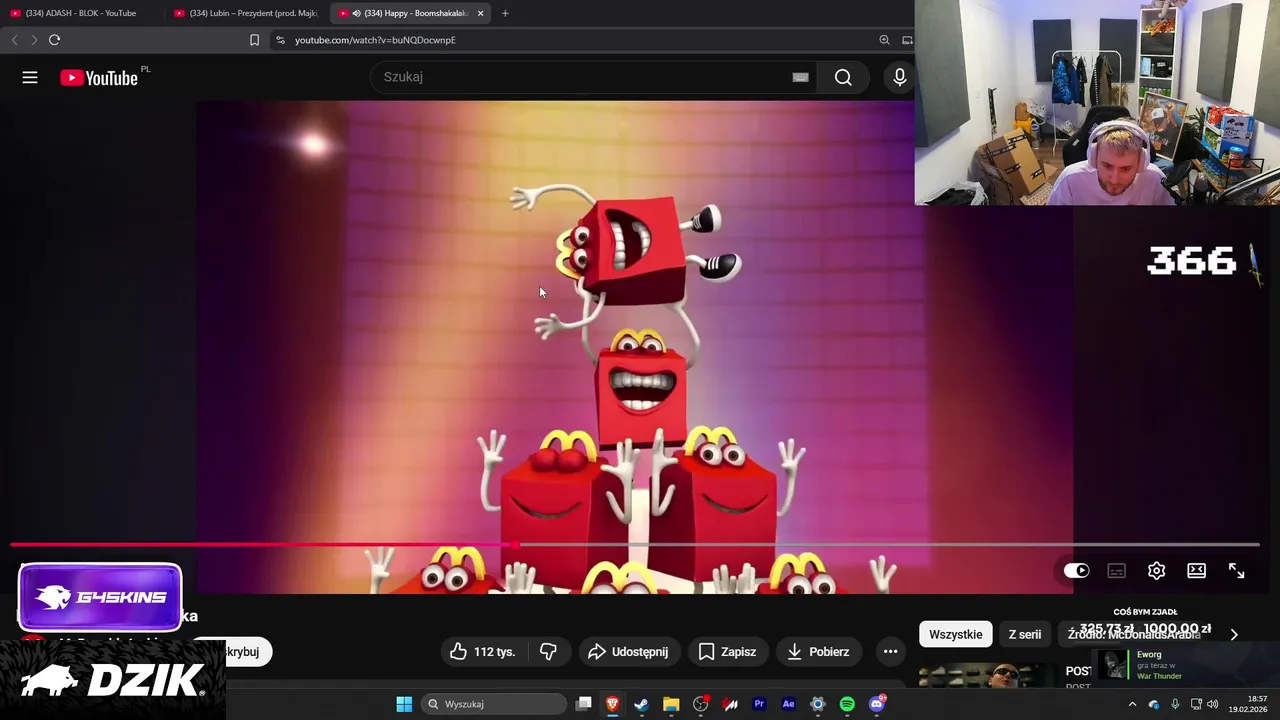The image size is (1280, 720).
Task: Open player settings gear
Action: pos(1156,571)
